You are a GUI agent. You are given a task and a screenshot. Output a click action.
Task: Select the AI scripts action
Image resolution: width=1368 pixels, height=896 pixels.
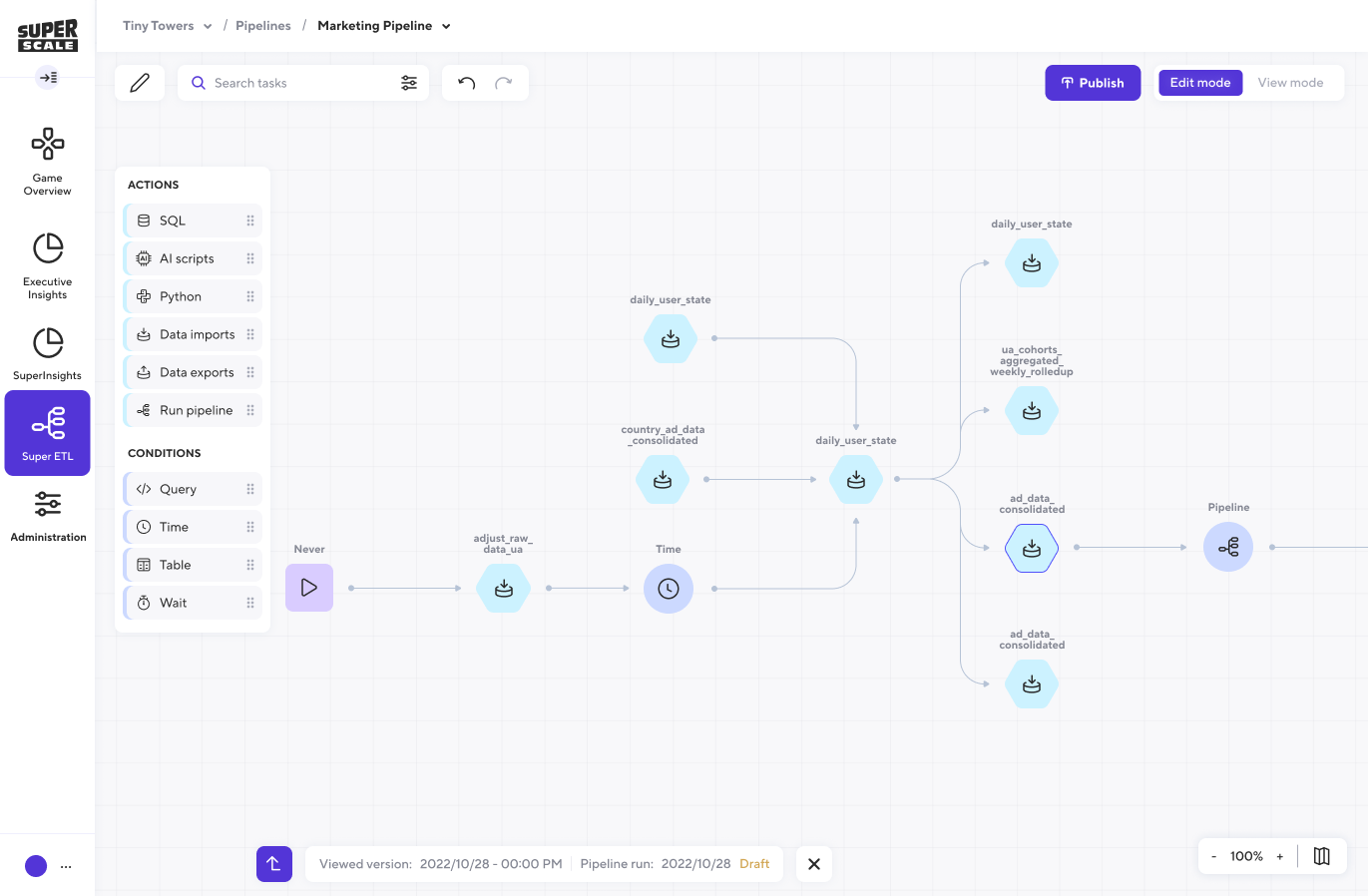tap(193, 258)
